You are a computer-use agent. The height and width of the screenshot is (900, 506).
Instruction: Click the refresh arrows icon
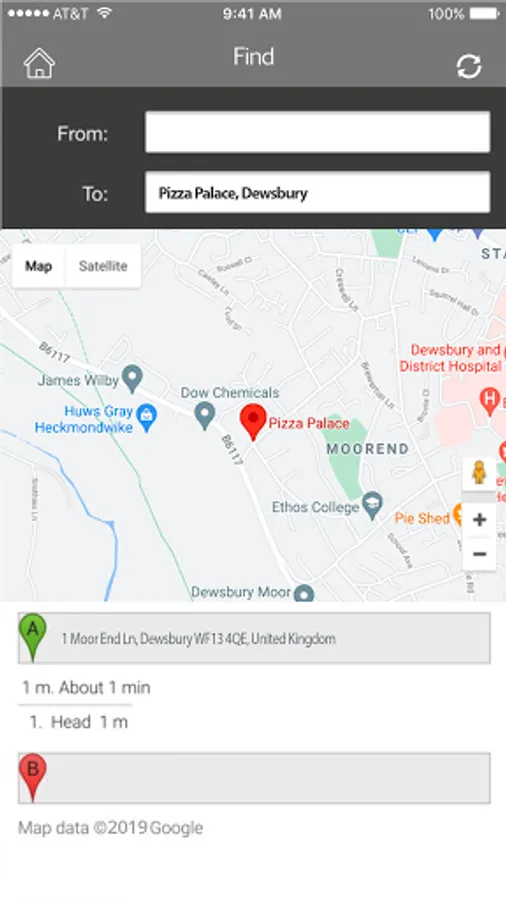point(469,67)
